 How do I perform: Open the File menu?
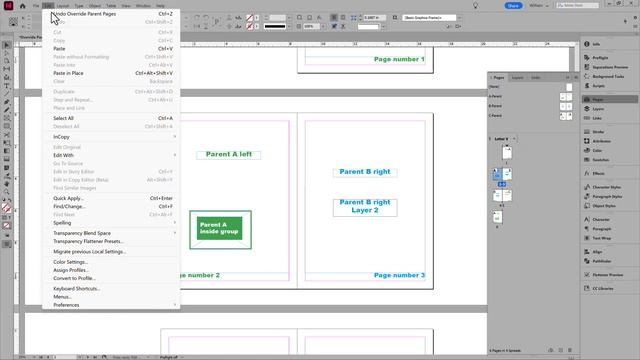coord(36,6)
